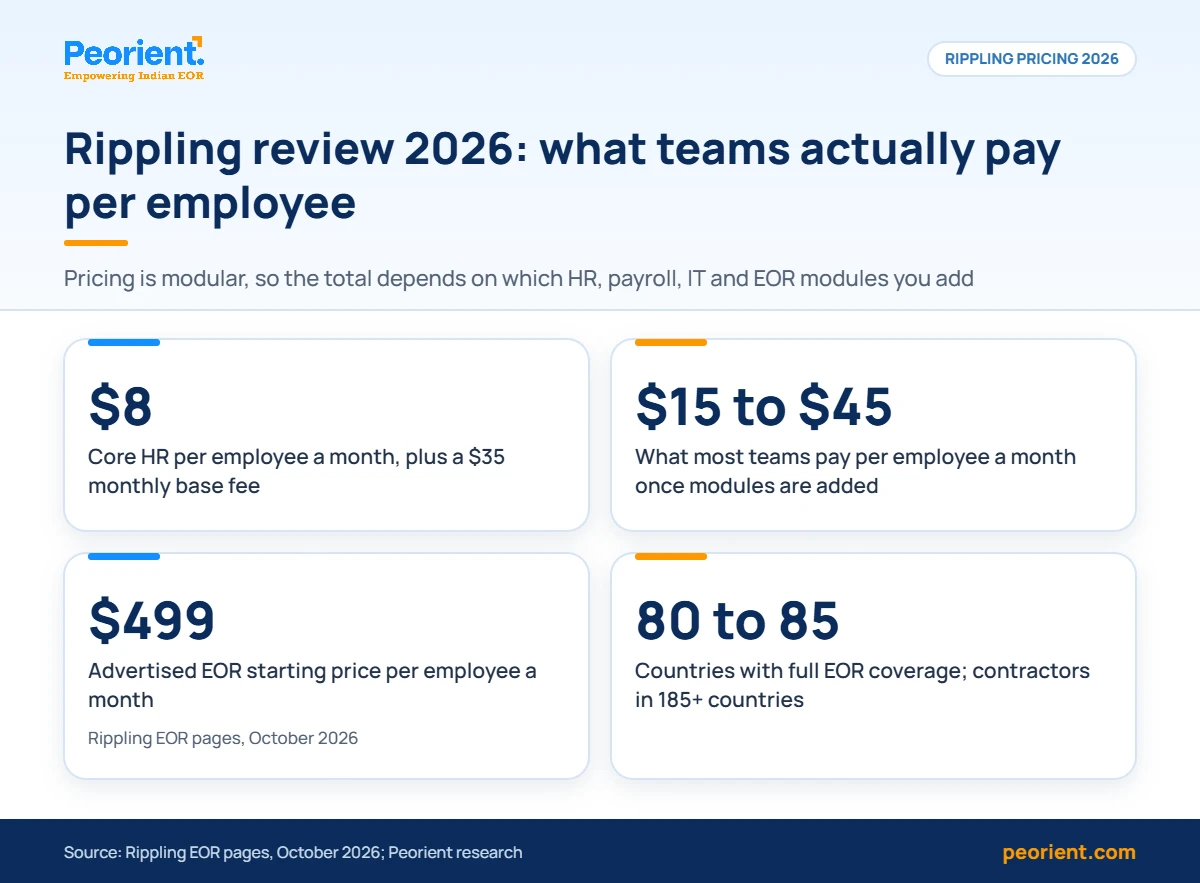The image size is (1200, 883).
Task: Click "What most teams pay per employee" text
Action: (x=856, y=472)
